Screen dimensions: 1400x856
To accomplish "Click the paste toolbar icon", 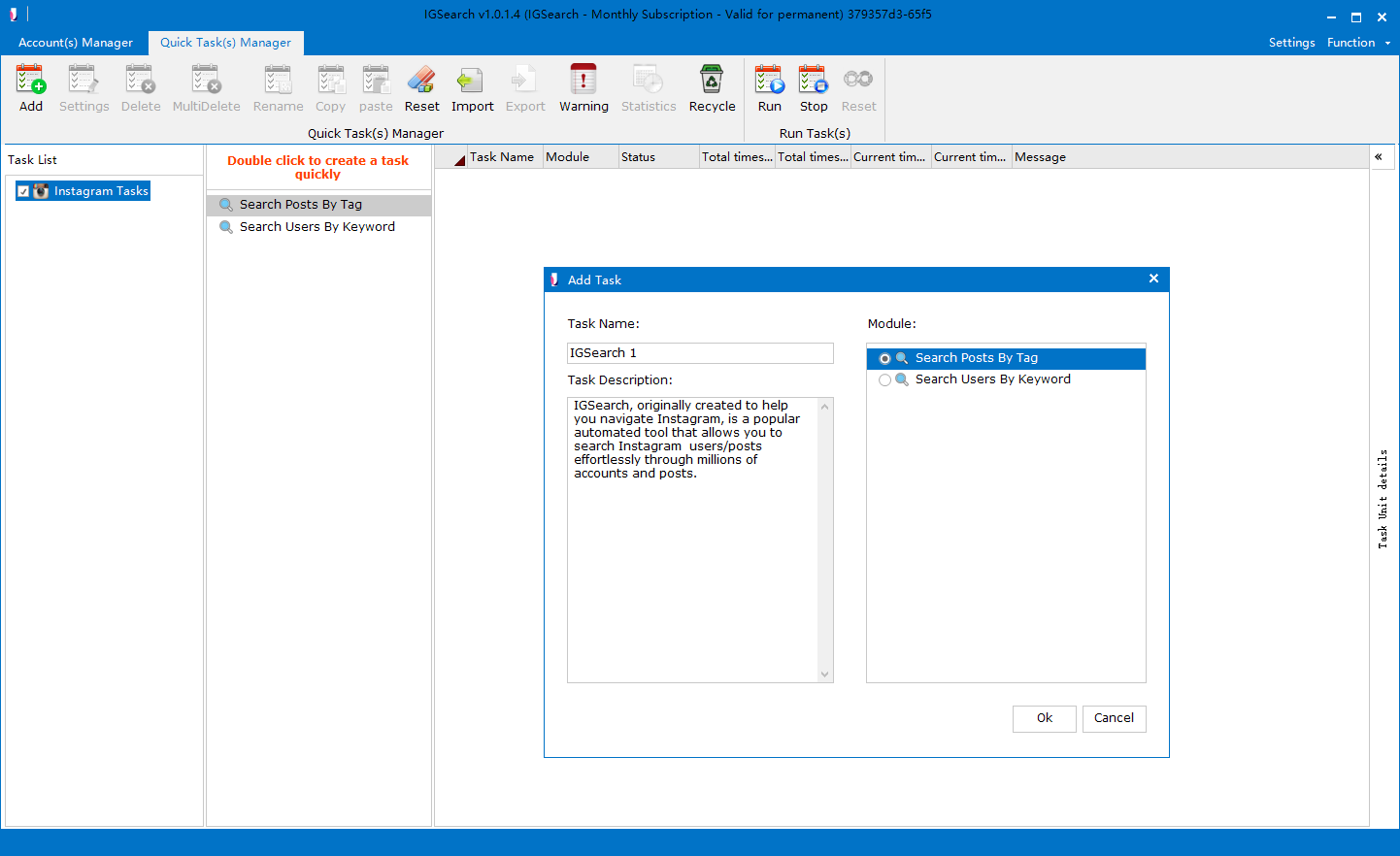I will tap(376, 80).
